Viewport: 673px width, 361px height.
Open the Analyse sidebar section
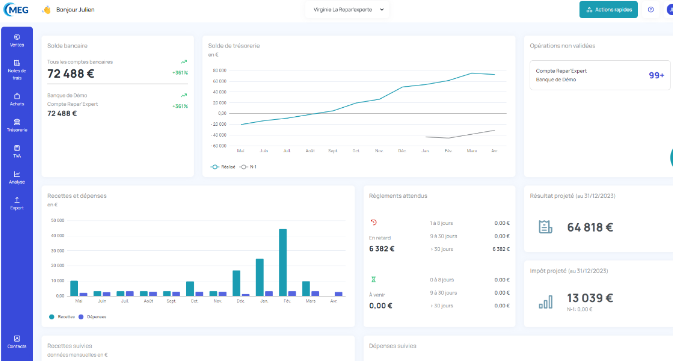[x=17, y=178]
